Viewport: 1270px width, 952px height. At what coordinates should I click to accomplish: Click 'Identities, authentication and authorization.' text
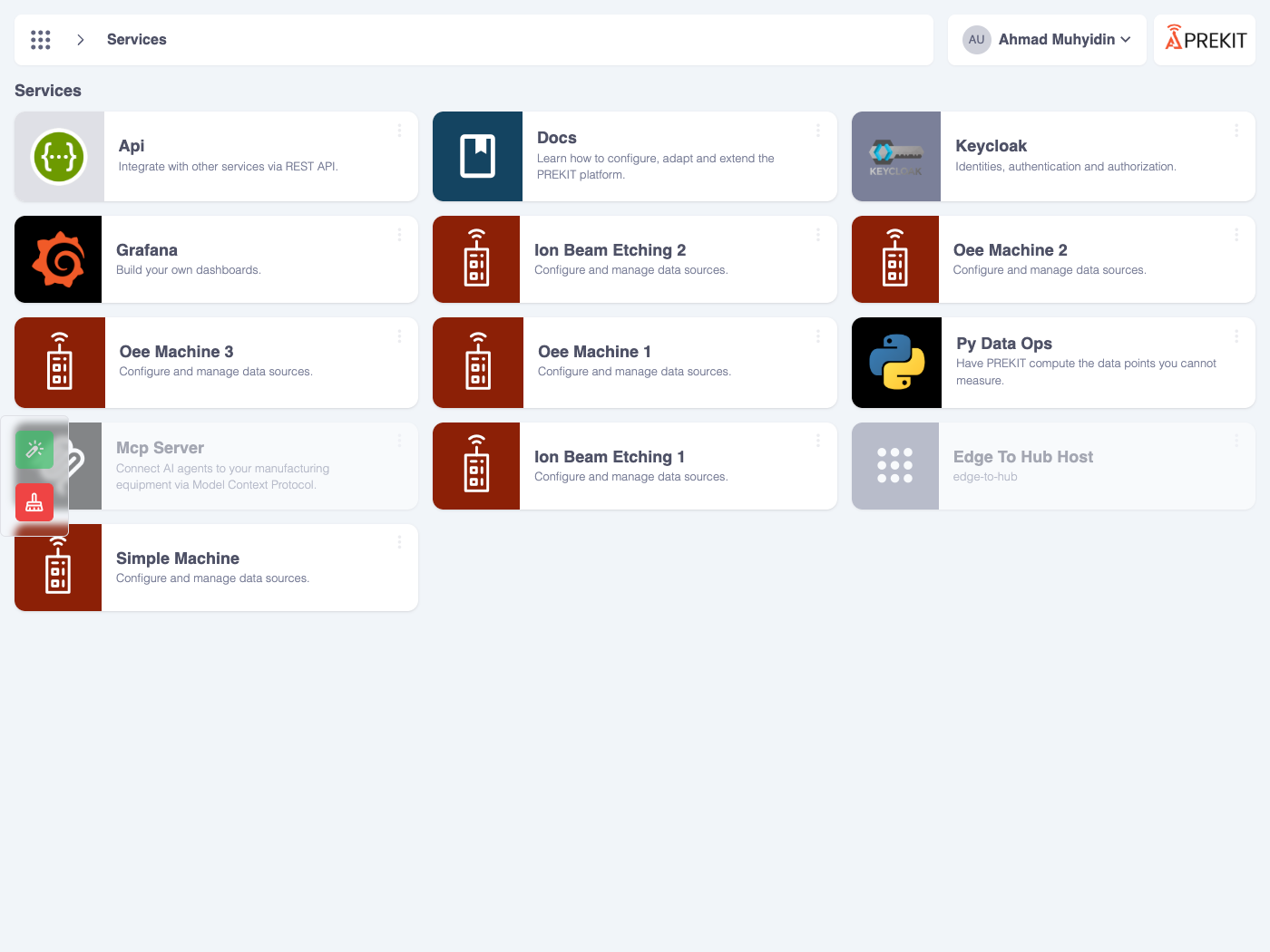[1066, 167]
